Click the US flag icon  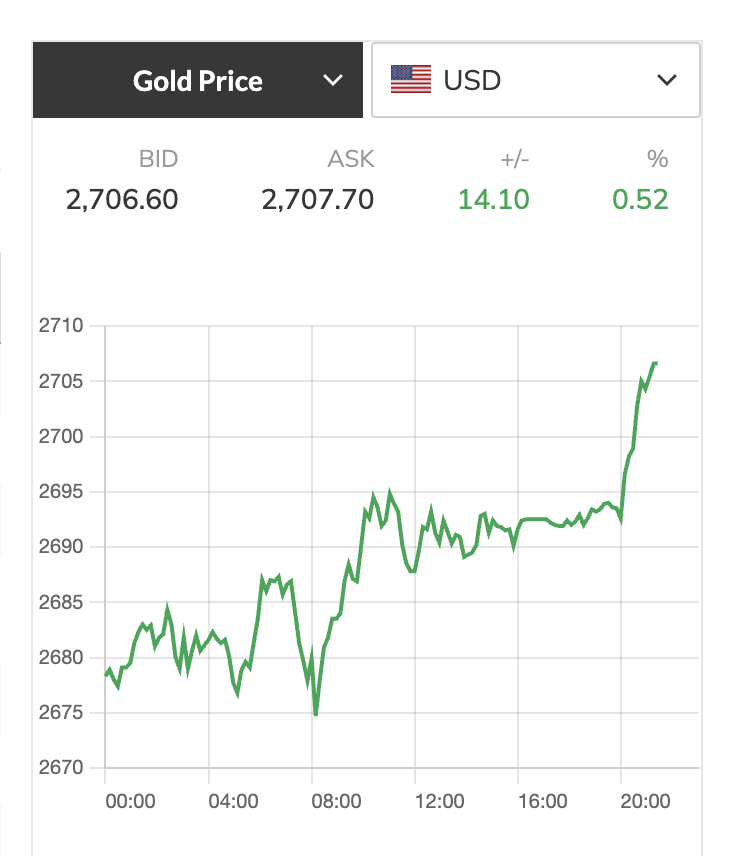coord(411,80)
